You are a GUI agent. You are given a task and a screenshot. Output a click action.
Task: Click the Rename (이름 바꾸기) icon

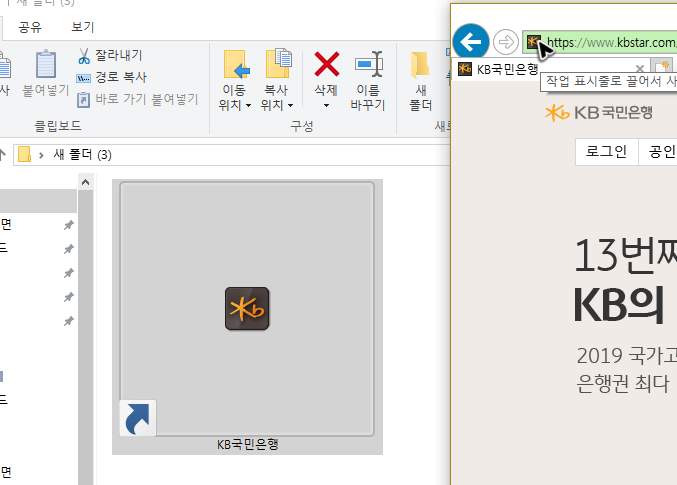368,64
